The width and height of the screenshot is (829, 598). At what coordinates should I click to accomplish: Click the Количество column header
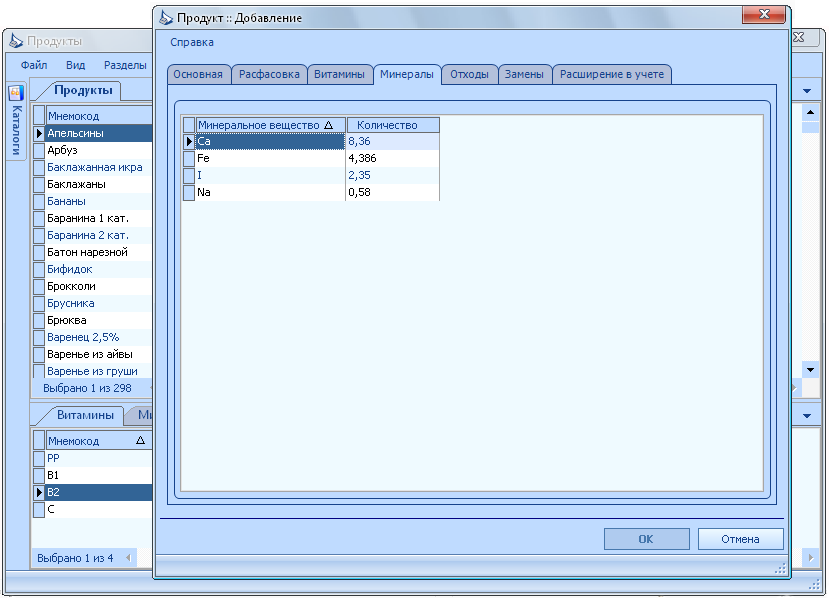393,125
